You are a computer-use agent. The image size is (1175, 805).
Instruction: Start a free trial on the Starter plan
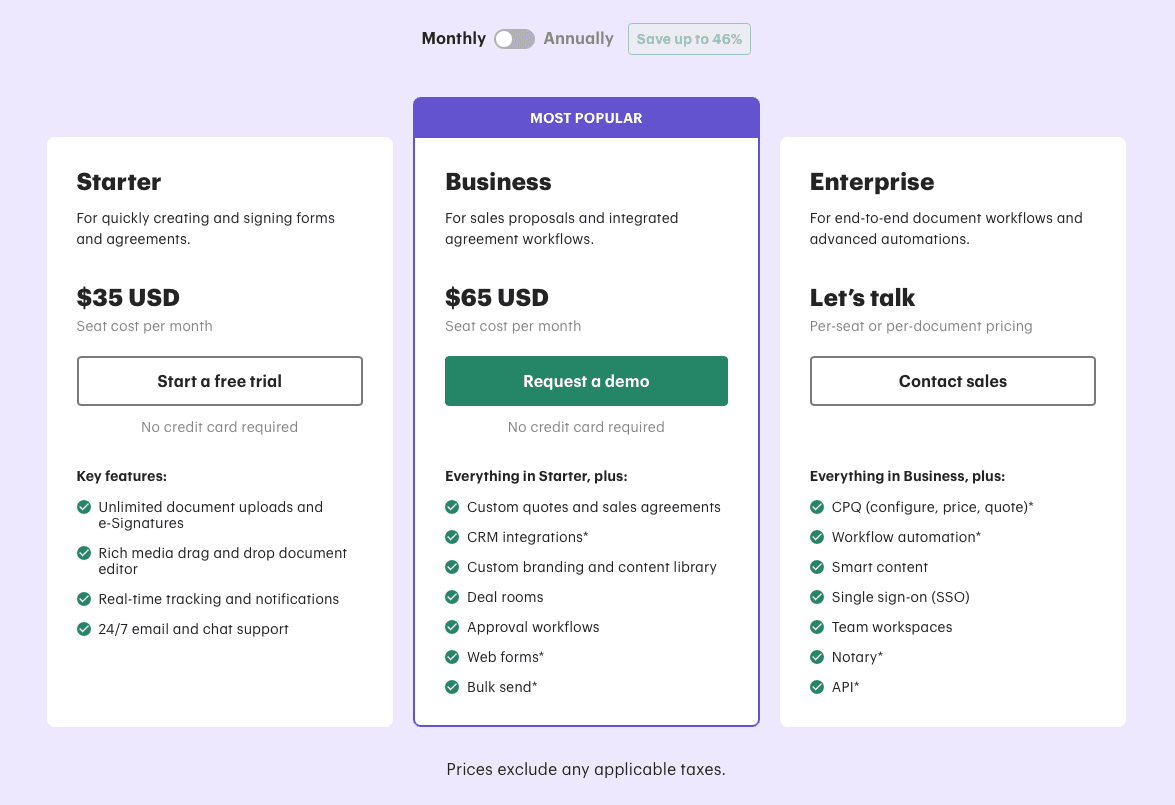click(219, 381)
